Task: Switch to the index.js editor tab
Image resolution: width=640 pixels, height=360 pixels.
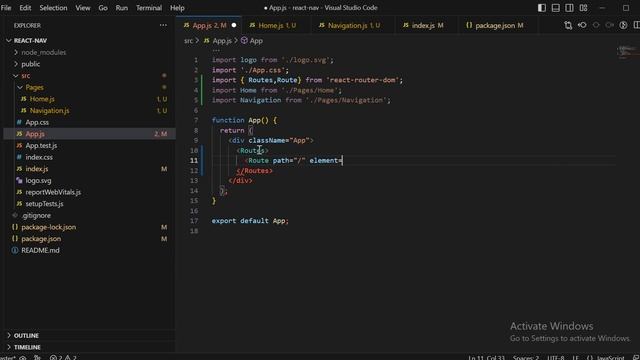Action: [427, 25]
